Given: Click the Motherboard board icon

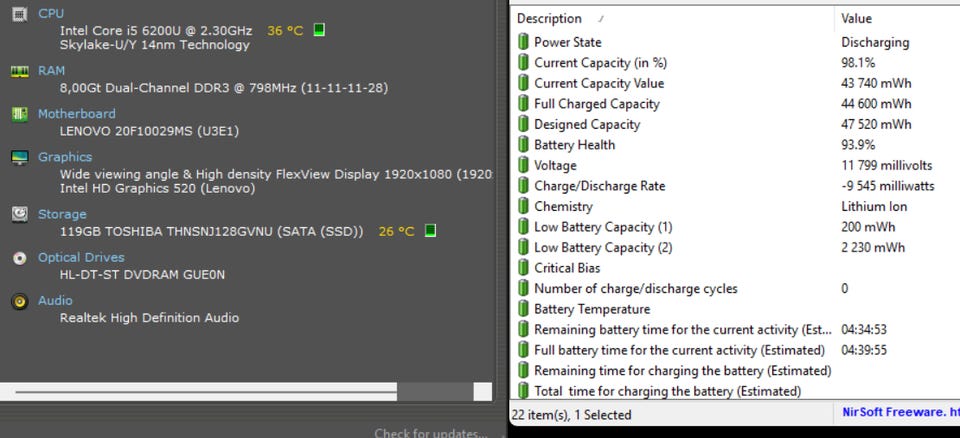Looking at the screenshot, I should pos(20,114).
